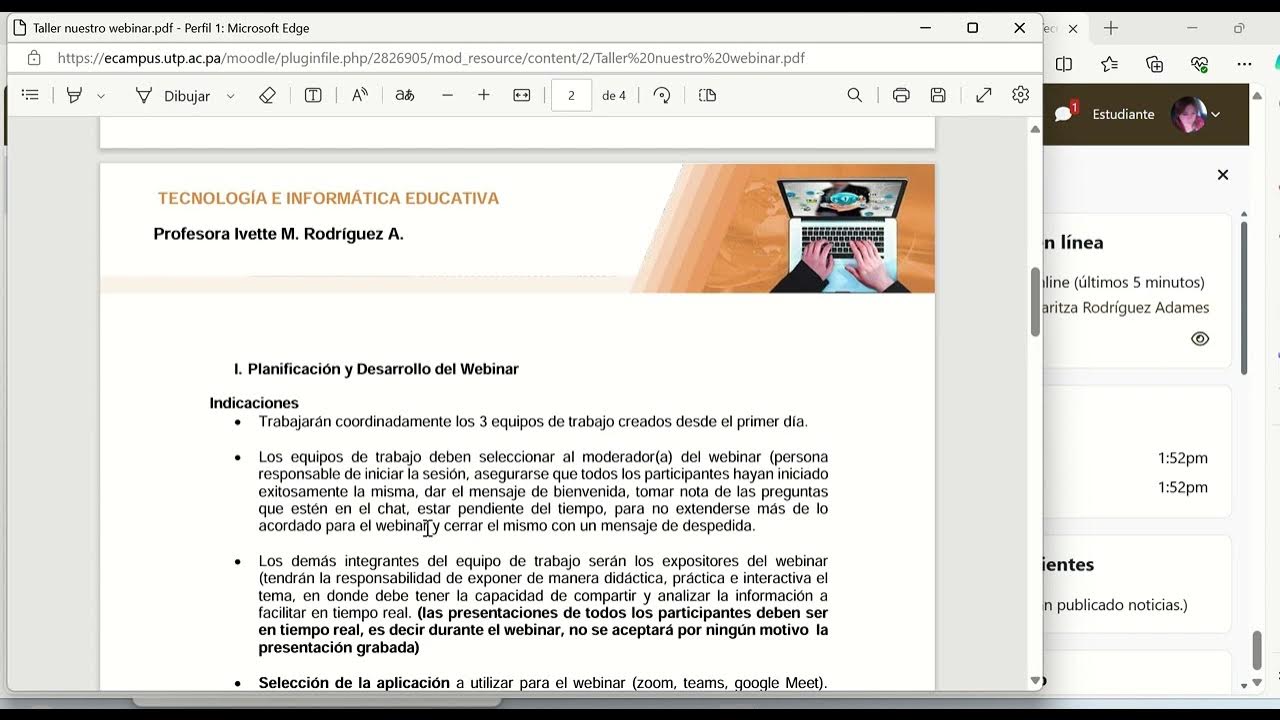Start the read aloud feature
Screen dimensions: 1280x720
tap(359, 95)
